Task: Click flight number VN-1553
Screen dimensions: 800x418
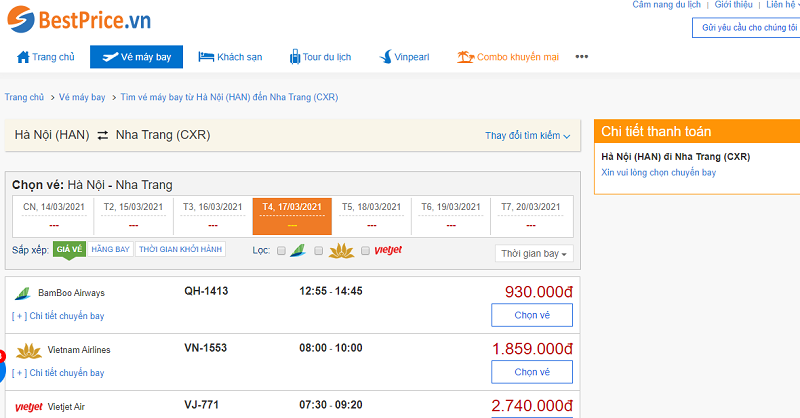Action: (x=206, y=348)
